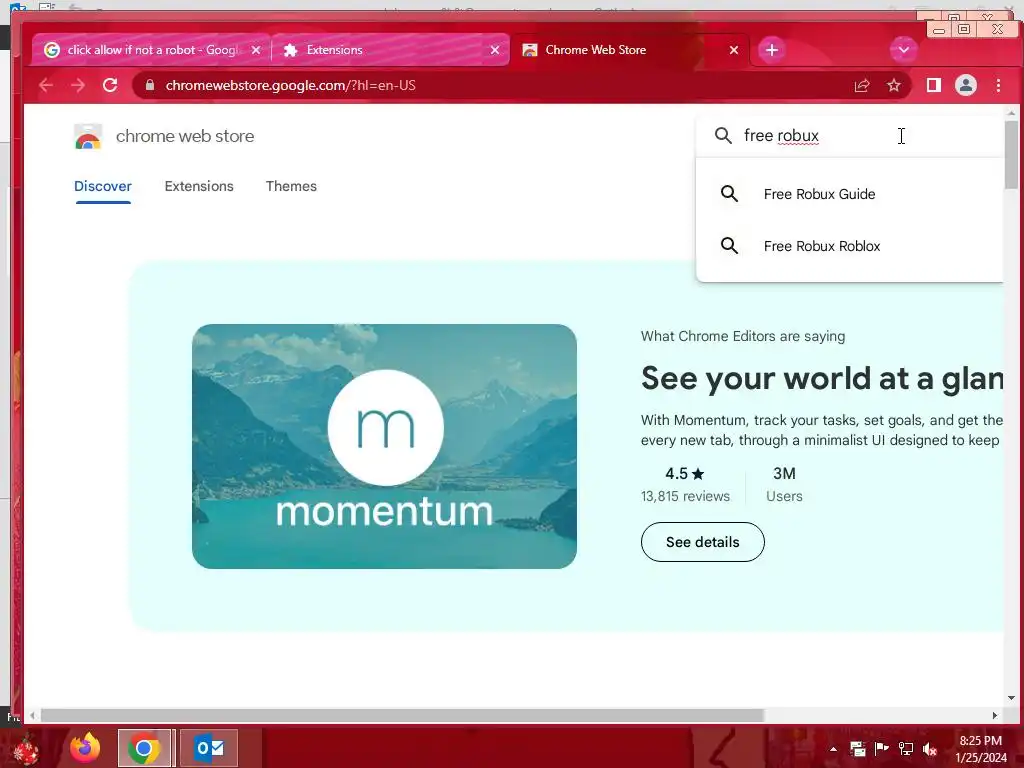Image resolution: width=1024 pixels, height=768 pixels.
Task: Open the Chrome profile avatar menu
Action: 966,85
